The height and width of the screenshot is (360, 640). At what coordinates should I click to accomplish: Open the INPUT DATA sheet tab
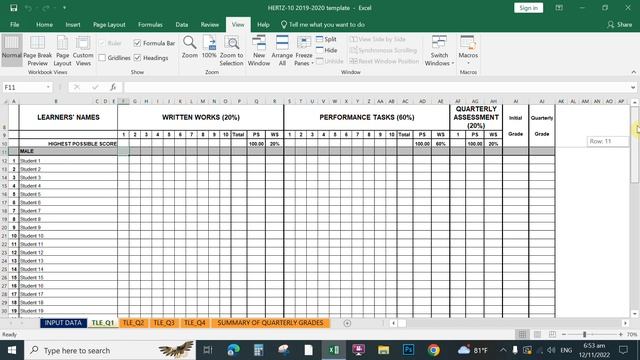(x=63, y=322)
